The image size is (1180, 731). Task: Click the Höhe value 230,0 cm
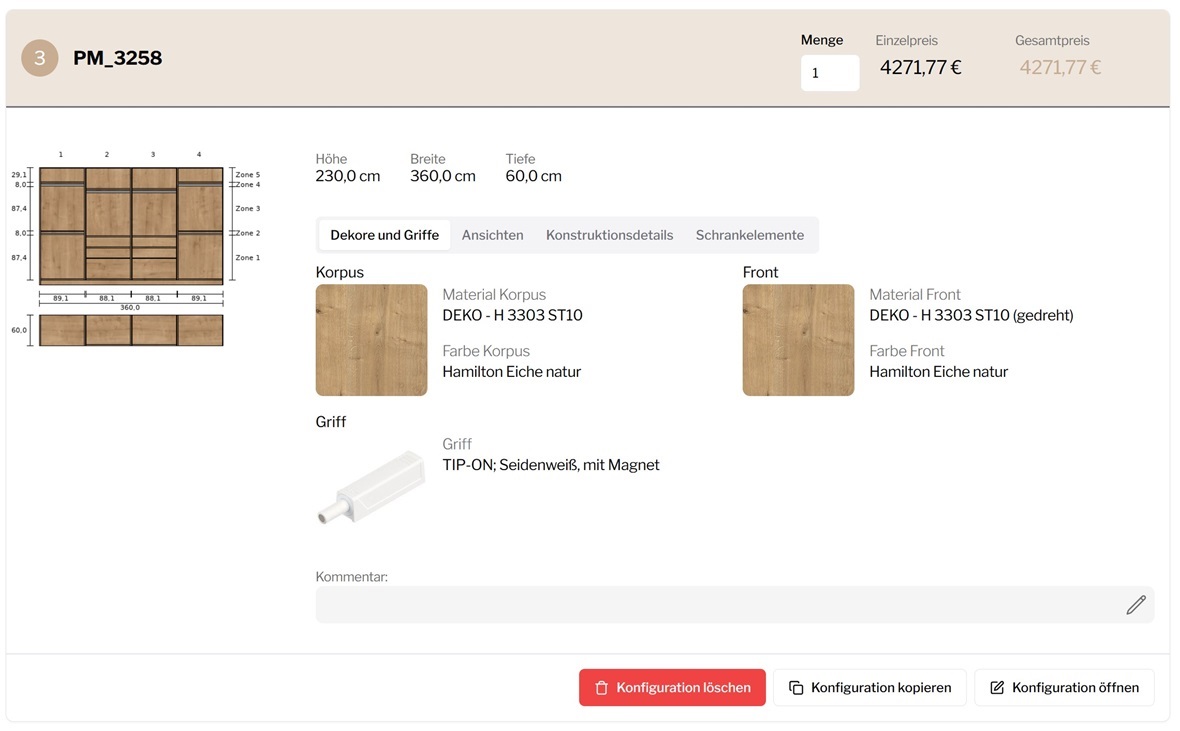pyautogui.click(x=348, y=176)
